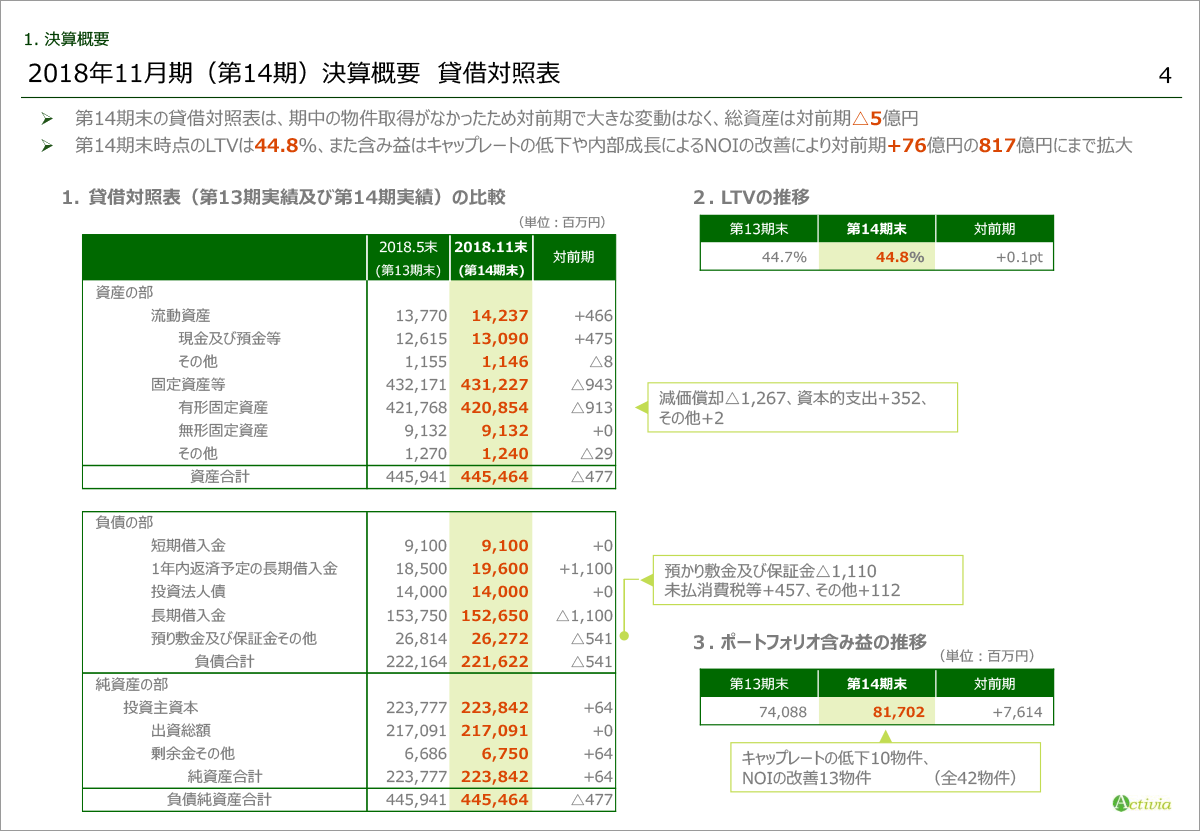Screen dimensions: 1200x831
Task: Click the green dot connector beside 預り敷金 row
Action: pos(623,635)
